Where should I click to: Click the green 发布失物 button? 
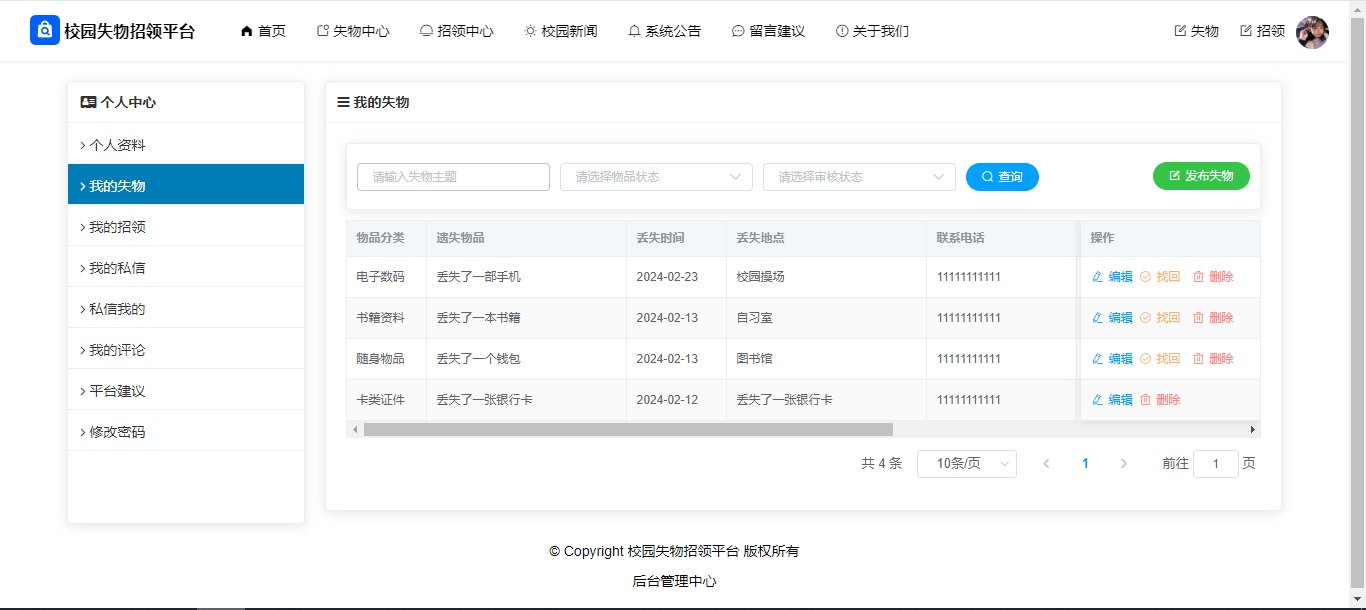pyautogui.click(x=1201, y=176)
